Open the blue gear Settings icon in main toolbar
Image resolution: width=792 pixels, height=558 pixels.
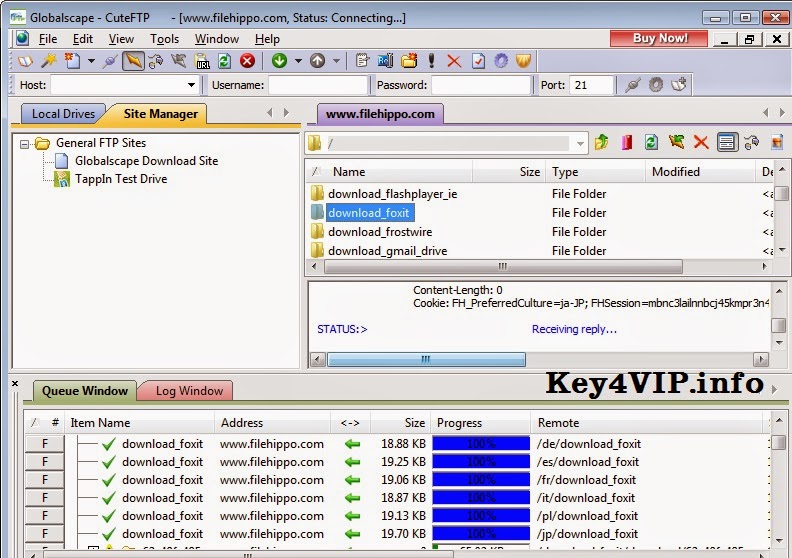coord(501,61)
